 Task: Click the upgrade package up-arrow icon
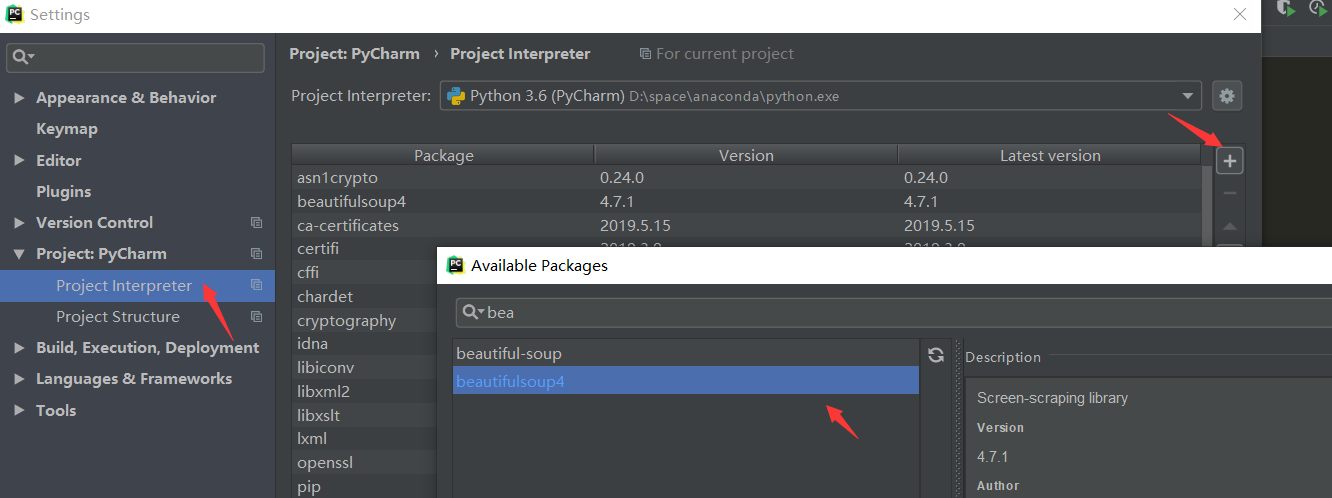click(1229, 226)
